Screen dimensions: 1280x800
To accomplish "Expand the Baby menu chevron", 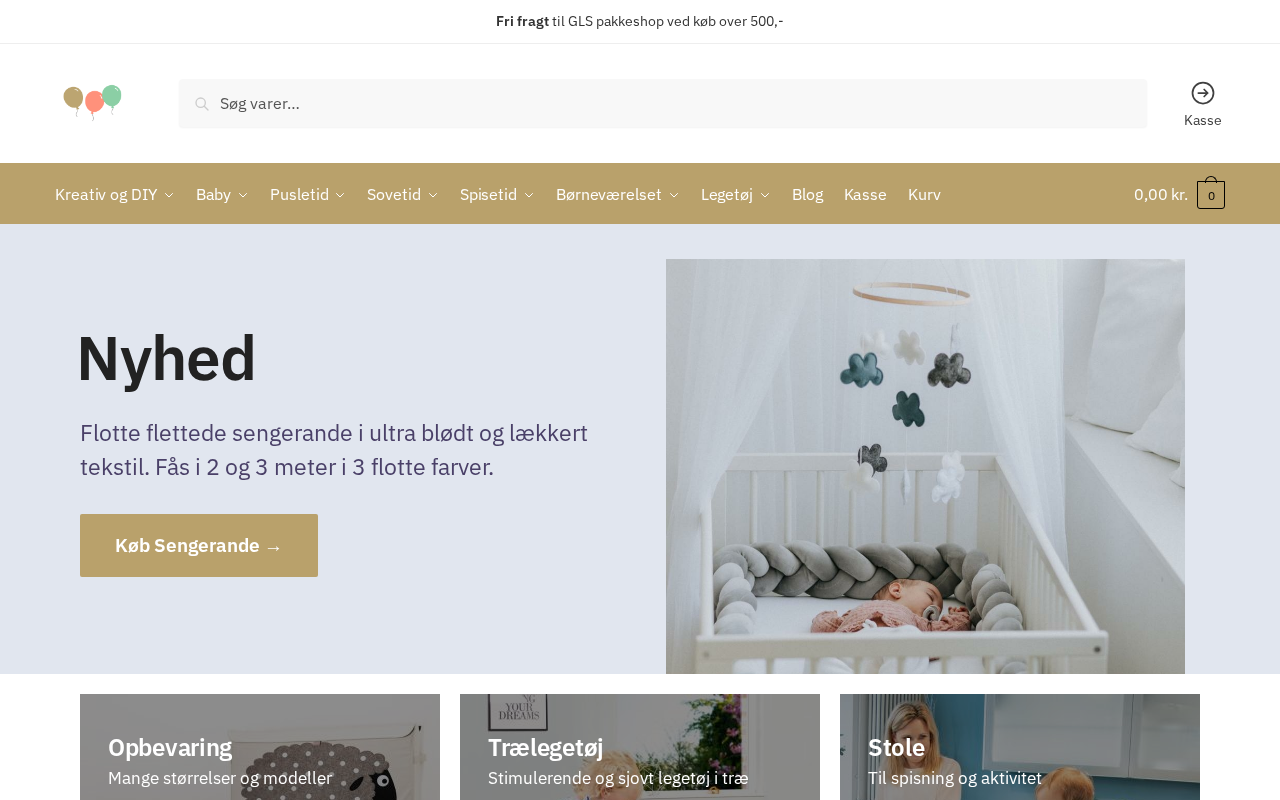I will coord(243,195).
